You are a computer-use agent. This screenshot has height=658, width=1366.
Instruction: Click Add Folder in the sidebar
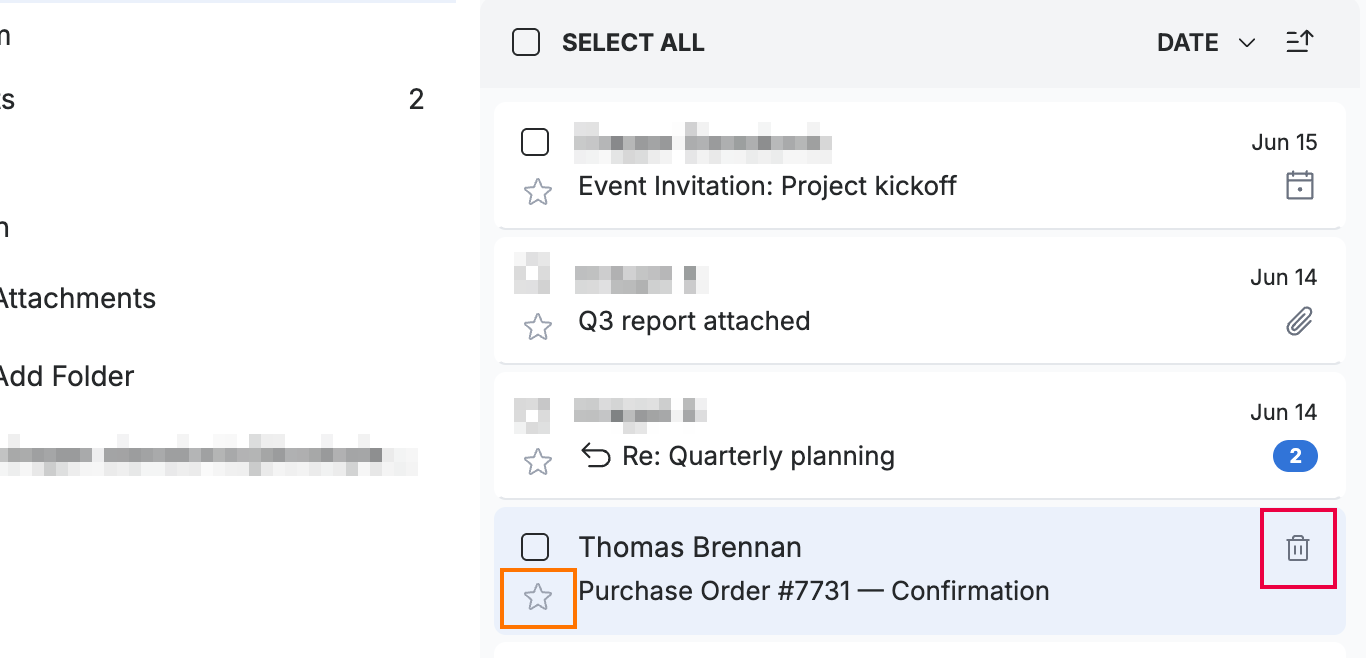point(66,376)
